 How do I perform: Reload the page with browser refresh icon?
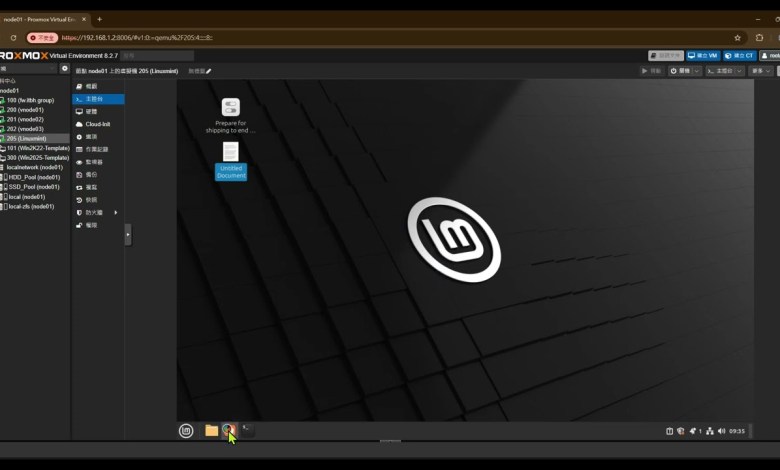coord(13,38)
